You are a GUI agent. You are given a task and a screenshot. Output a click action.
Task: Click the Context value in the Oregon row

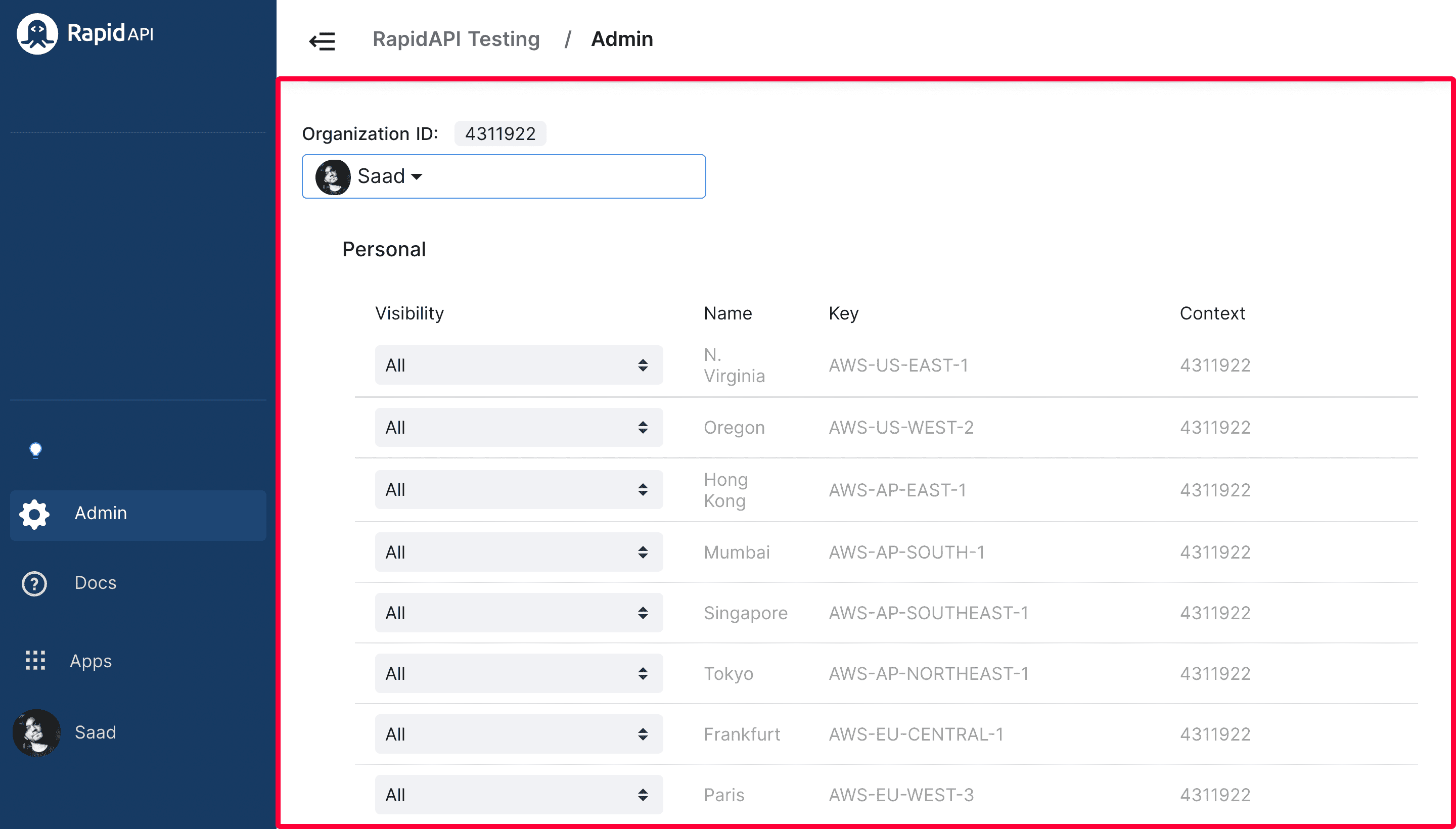[1214, 427]
